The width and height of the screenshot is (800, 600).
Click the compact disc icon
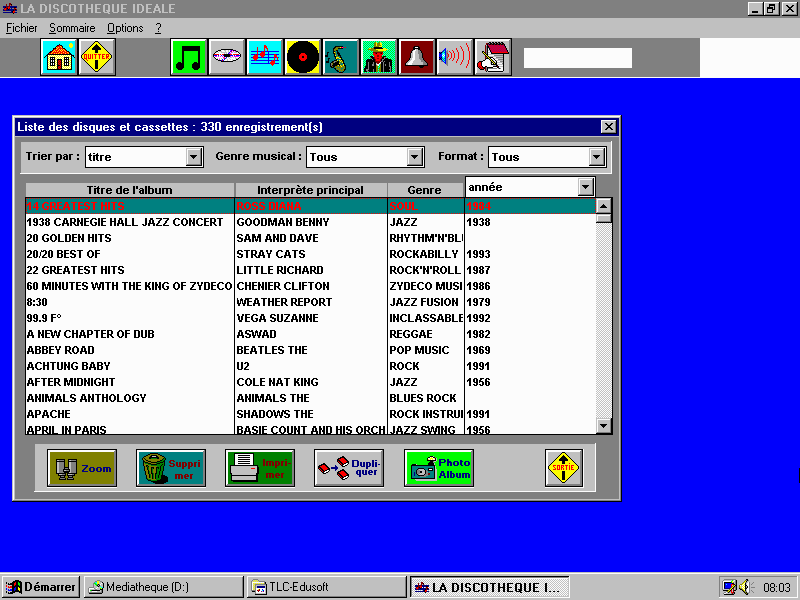tap(227, 57)
